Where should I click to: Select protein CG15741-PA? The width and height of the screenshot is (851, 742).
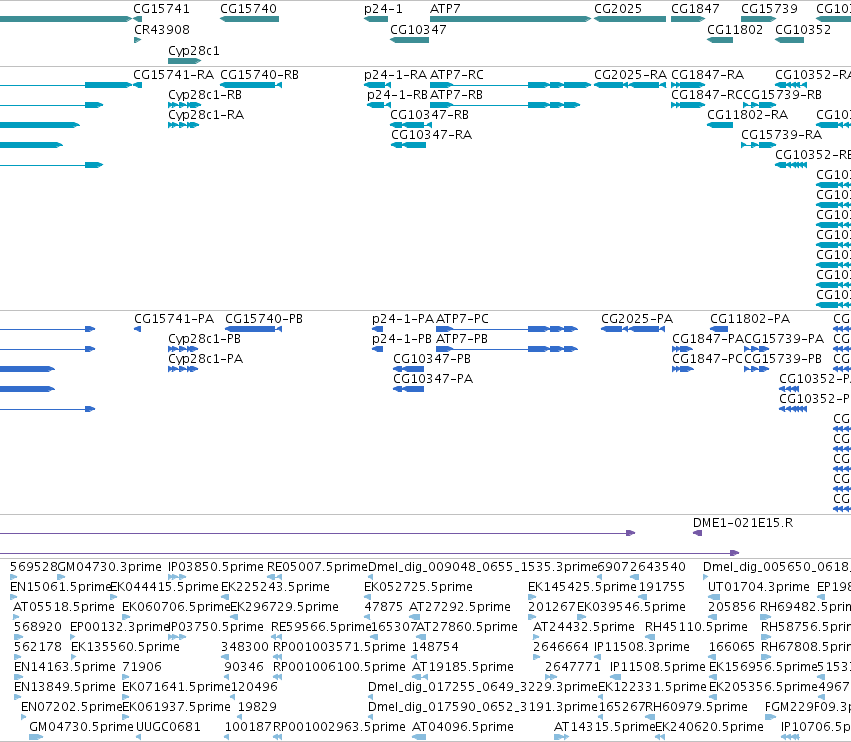(174, 319)
